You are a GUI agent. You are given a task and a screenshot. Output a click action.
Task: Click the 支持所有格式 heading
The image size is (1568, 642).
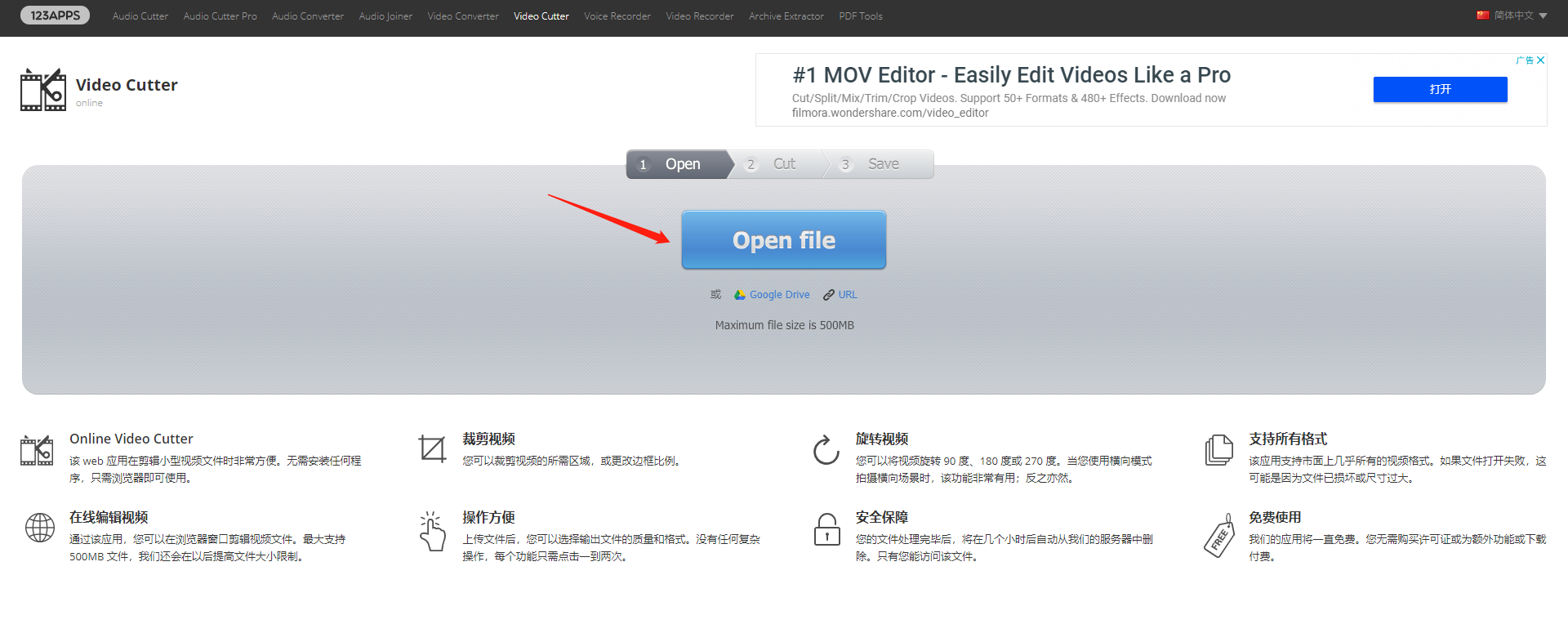[x=1288, y=439]
